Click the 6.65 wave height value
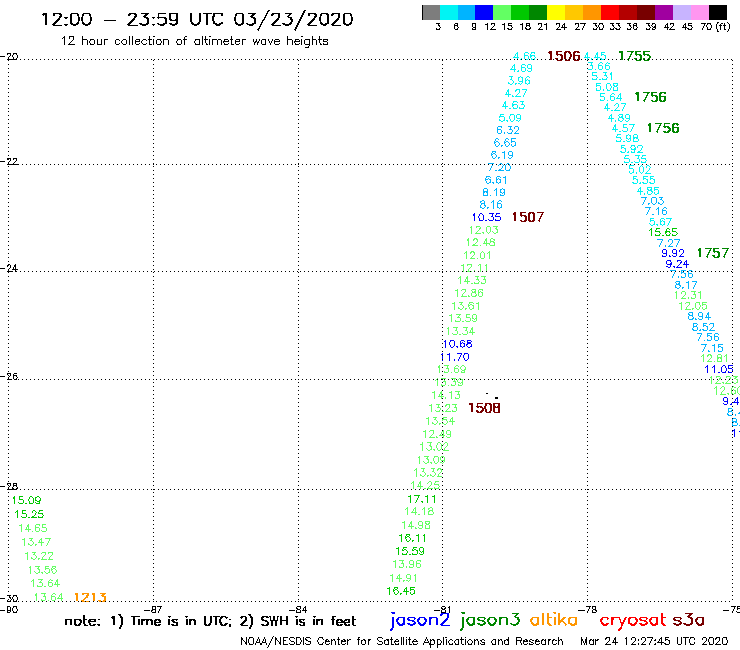Viewport: 740px width, 650px height. pyautogui.click(x=505, y=143)
